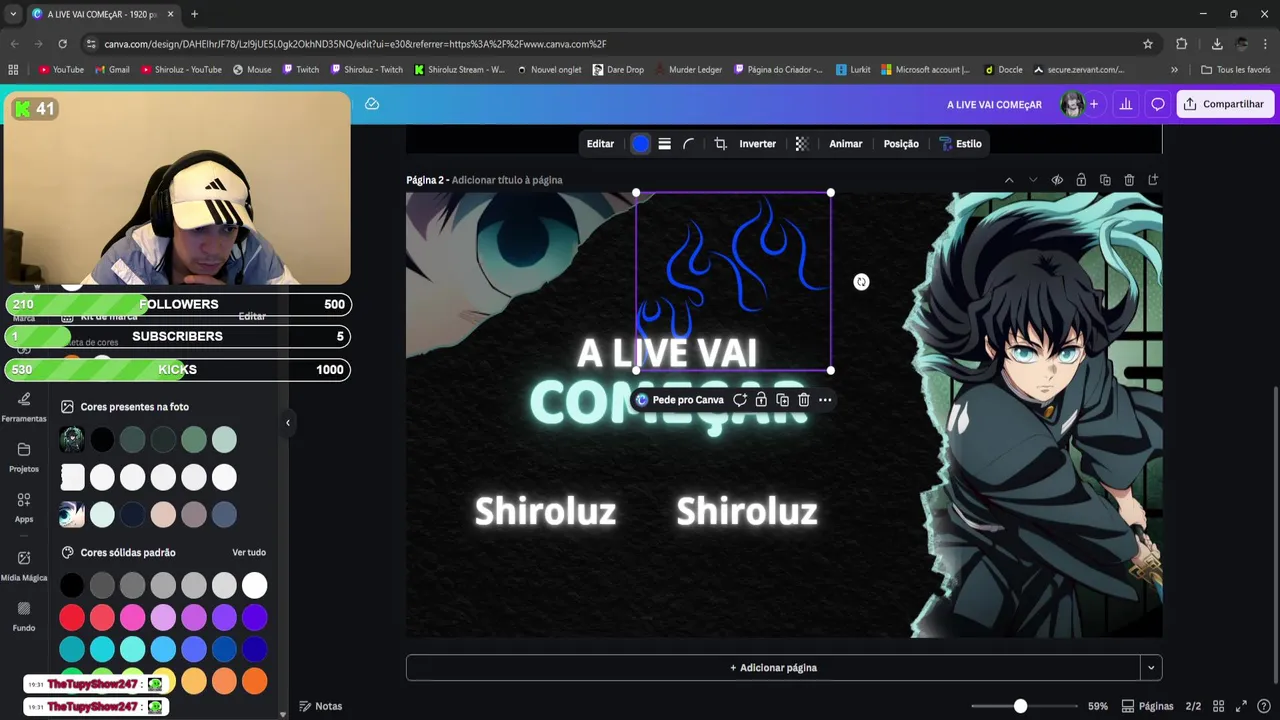Select the orange default color swatch
Screen dimensions: 1280x720
[x=255, y=681]
